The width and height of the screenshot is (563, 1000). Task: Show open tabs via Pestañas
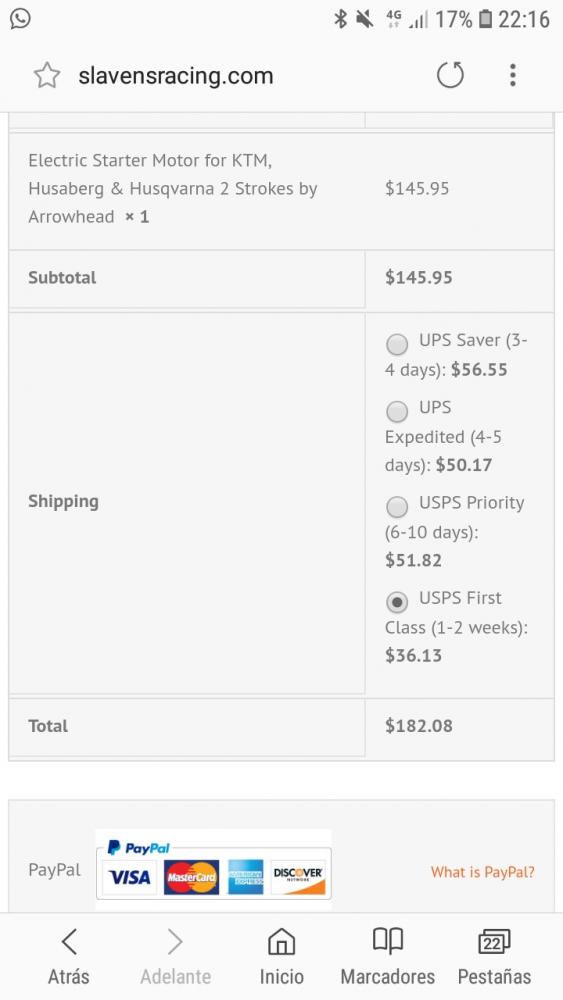494,957
